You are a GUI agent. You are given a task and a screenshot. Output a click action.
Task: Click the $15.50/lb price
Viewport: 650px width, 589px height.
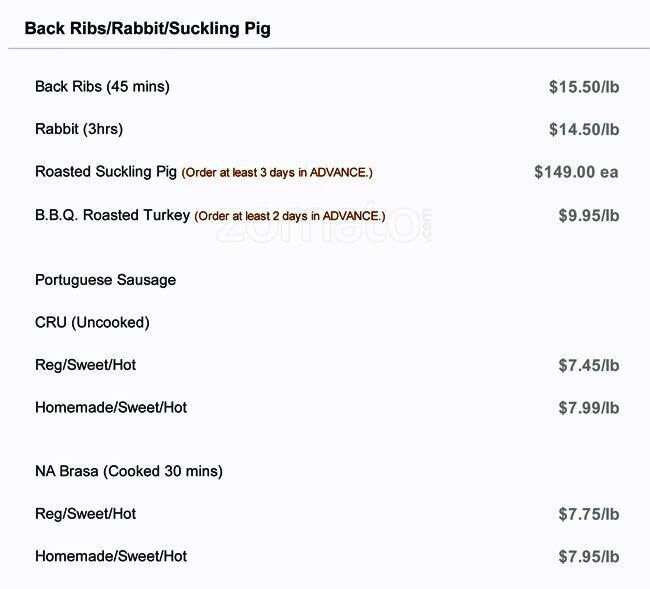point(584,87)
